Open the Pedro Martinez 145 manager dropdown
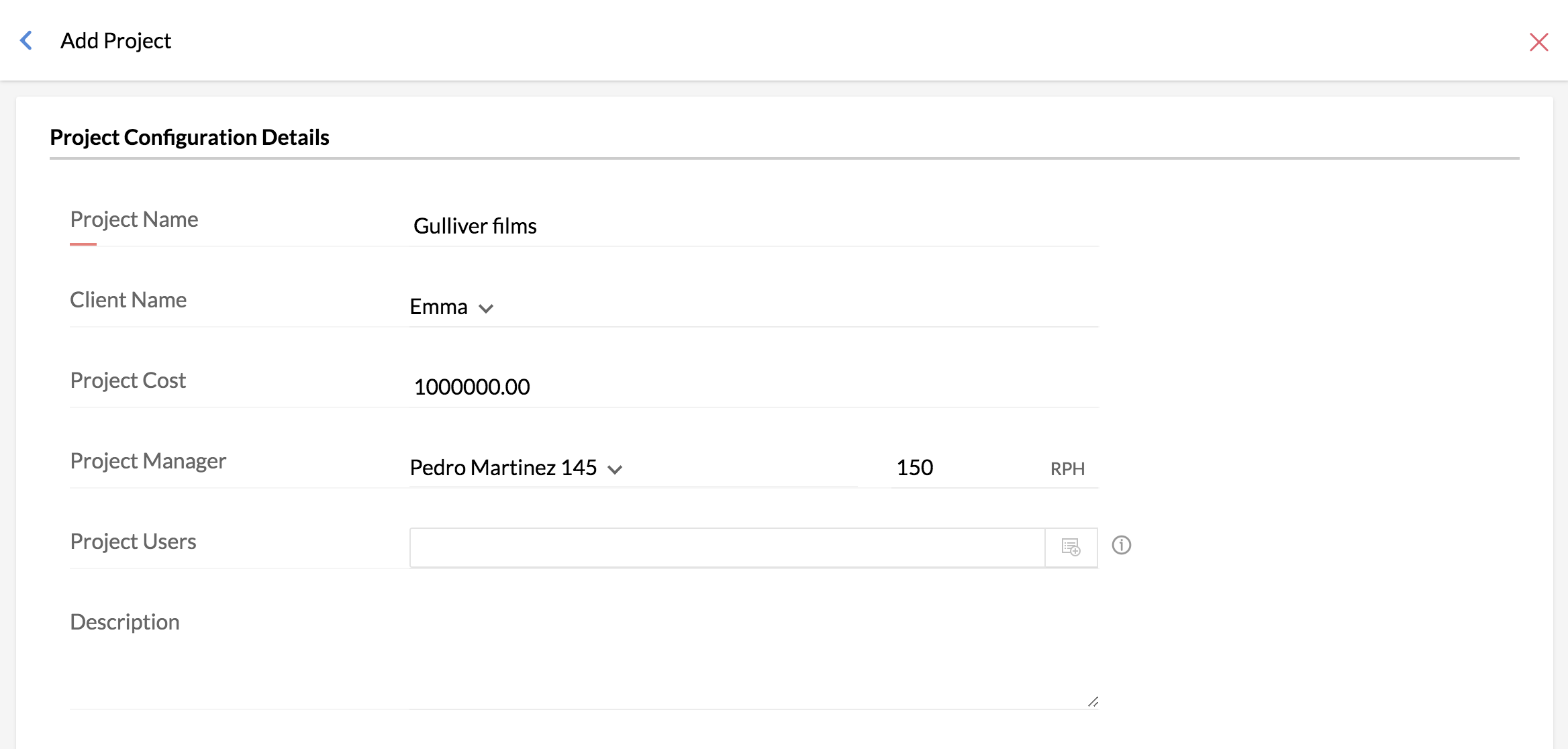This screenshot has width=1568, height=749. [503, 468]
